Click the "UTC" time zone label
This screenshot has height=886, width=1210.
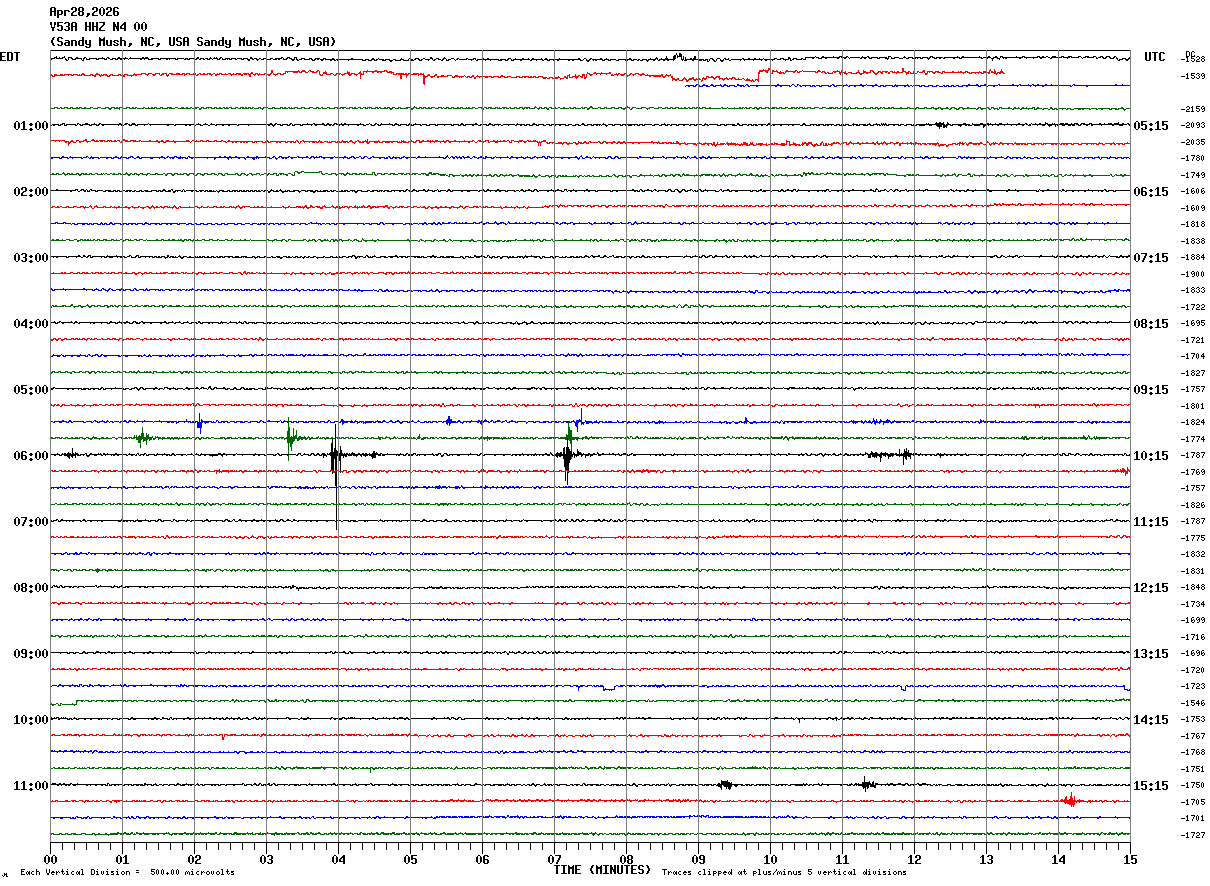[1155, 57]
